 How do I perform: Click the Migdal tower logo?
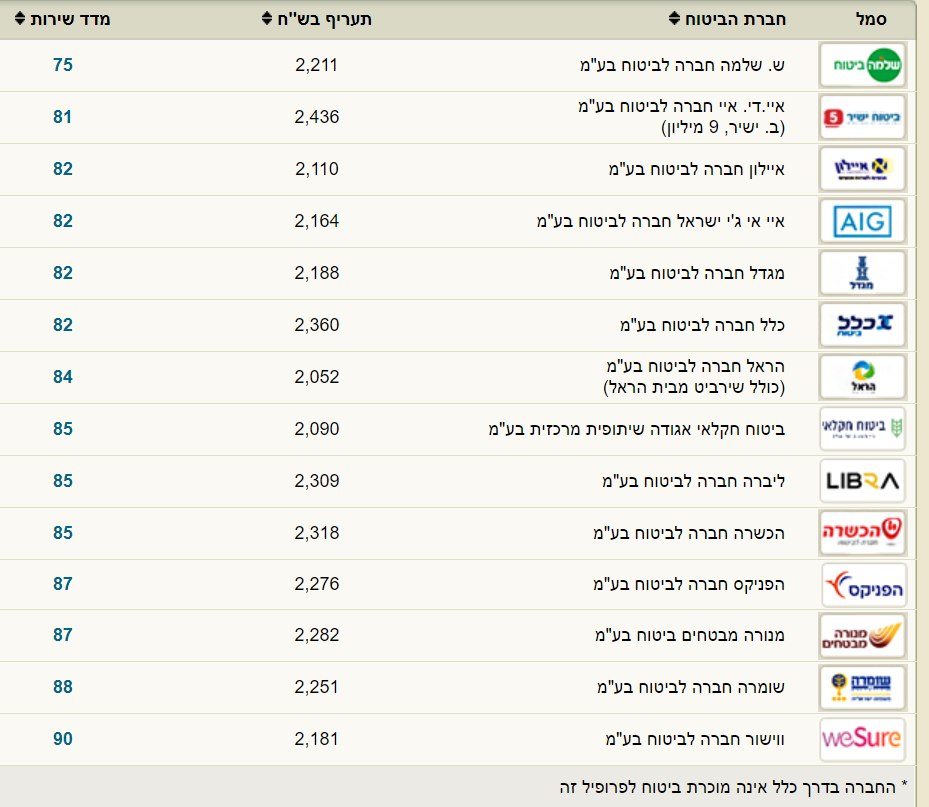pos(863,273)
